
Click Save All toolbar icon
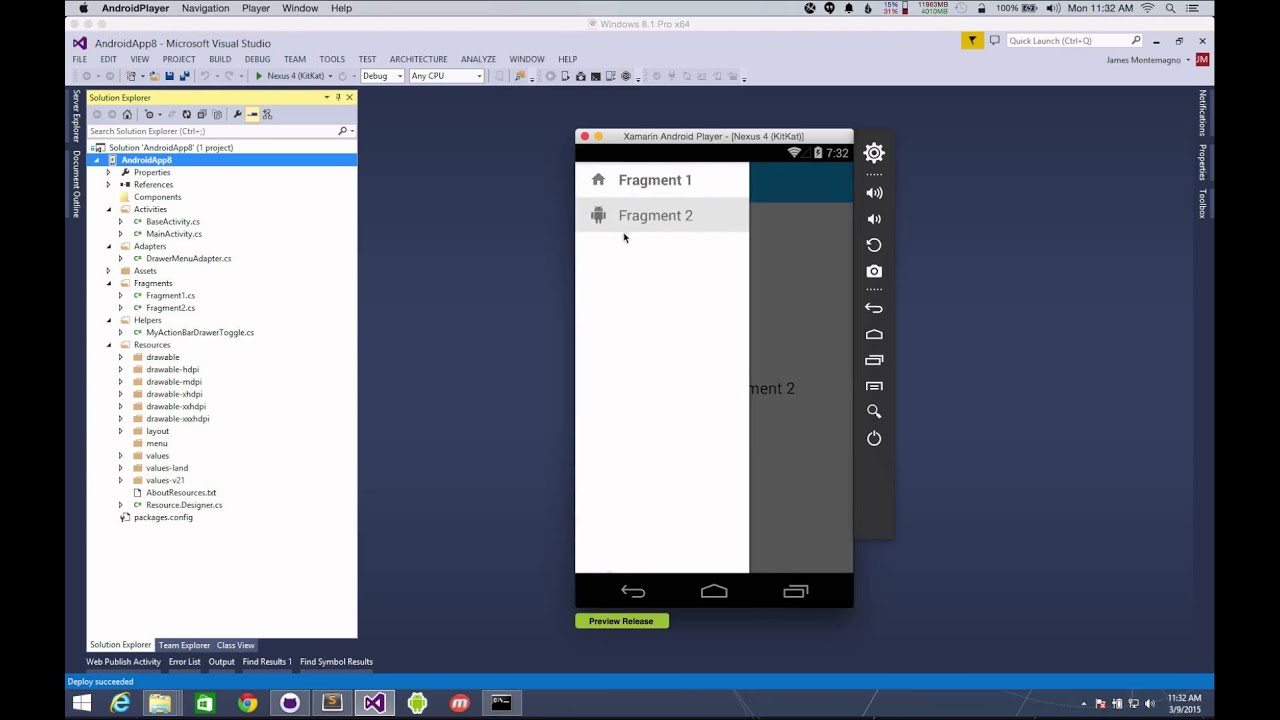[184, 76]
